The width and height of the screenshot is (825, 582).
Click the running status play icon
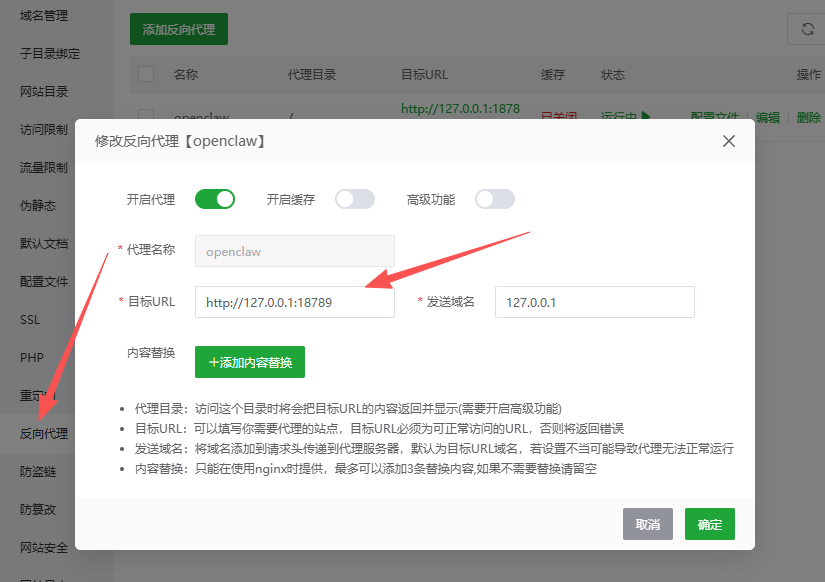pos(646,116)
